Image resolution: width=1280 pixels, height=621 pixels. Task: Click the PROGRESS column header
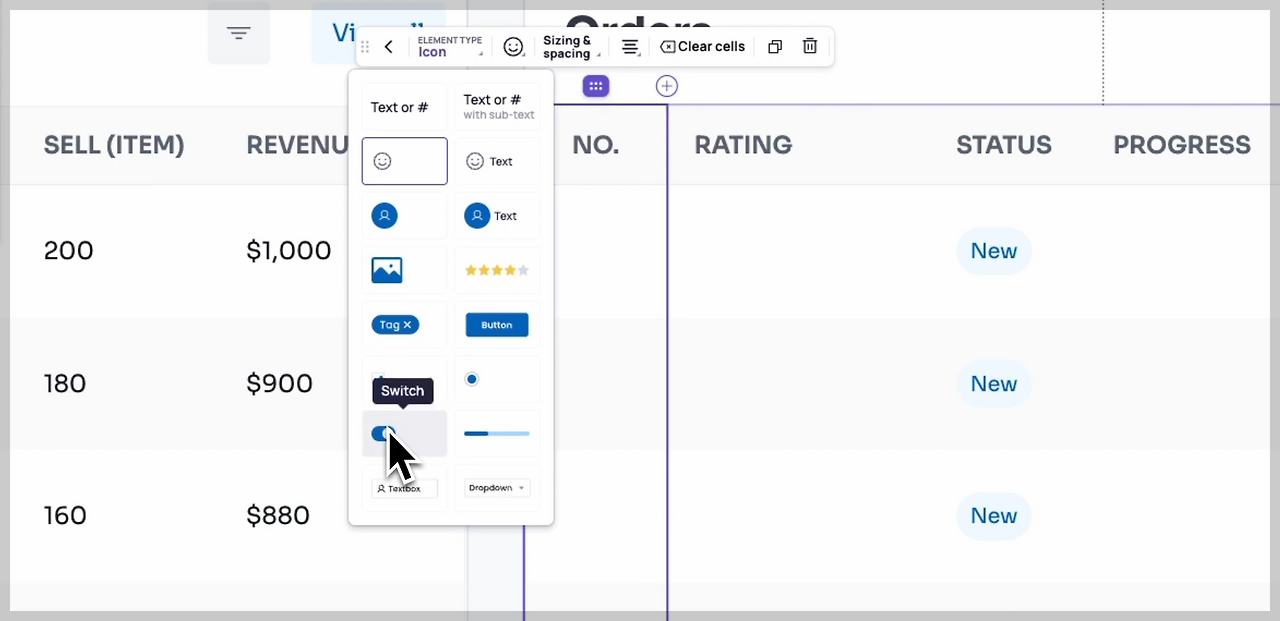point(1182,145)
